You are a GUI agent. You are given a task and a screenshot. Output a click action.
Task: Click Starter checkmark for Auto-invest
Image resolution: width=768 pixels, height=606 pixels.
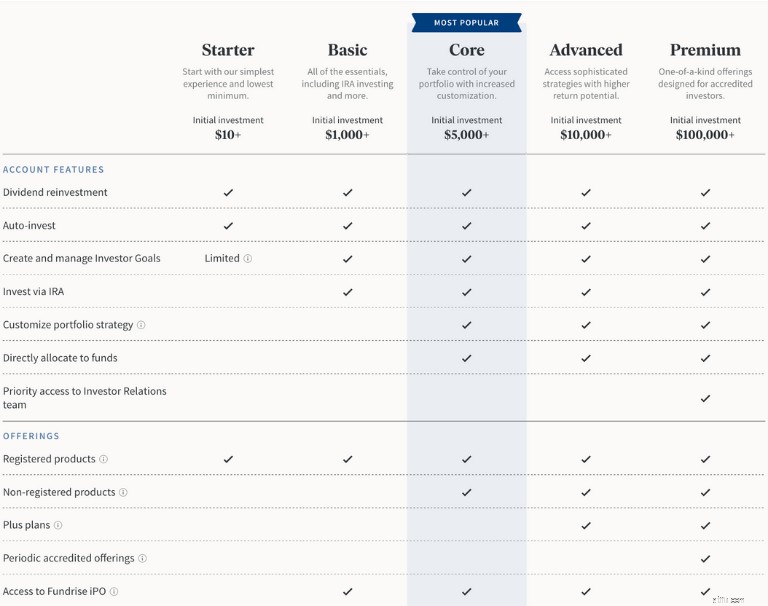(x=228, y=226)
